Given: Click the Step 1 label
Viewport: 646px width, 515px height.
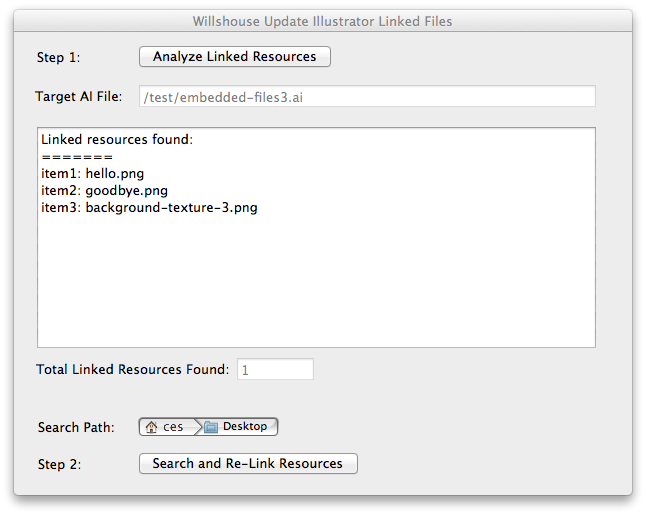Looking at the screenshot, I should click(x=59, y=57).
